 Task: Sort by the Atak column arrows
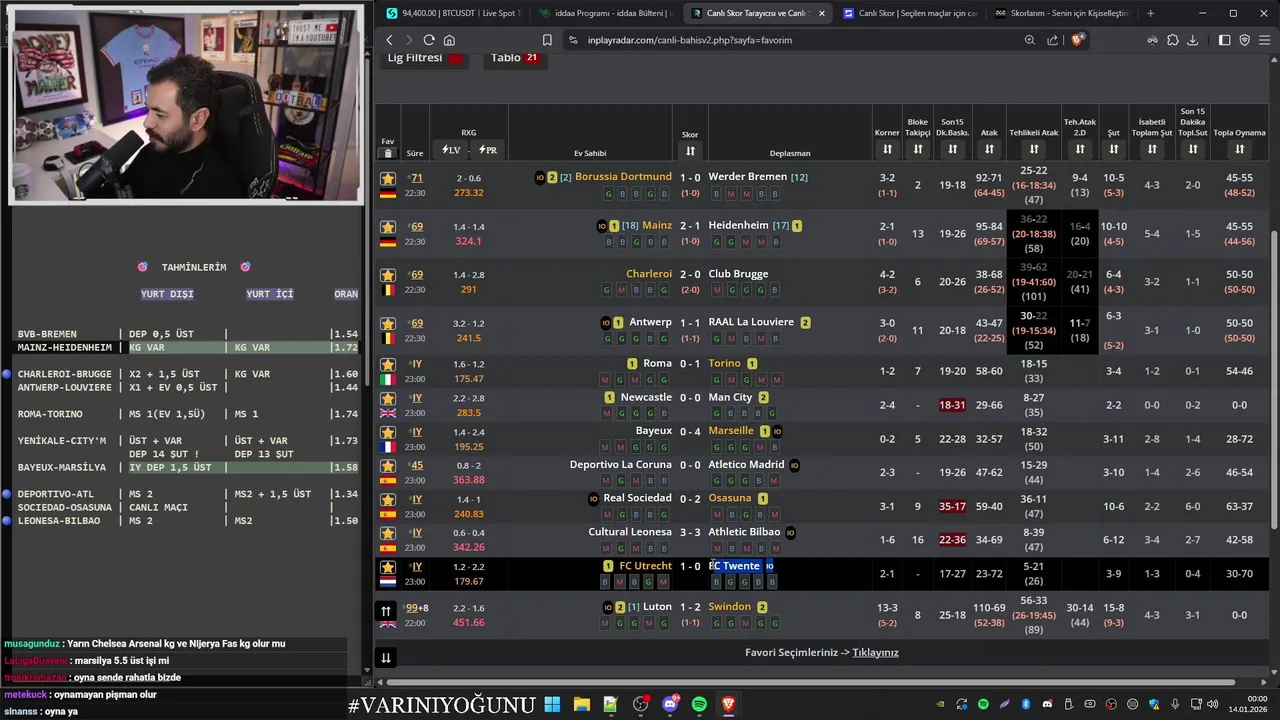coord(989,150)
